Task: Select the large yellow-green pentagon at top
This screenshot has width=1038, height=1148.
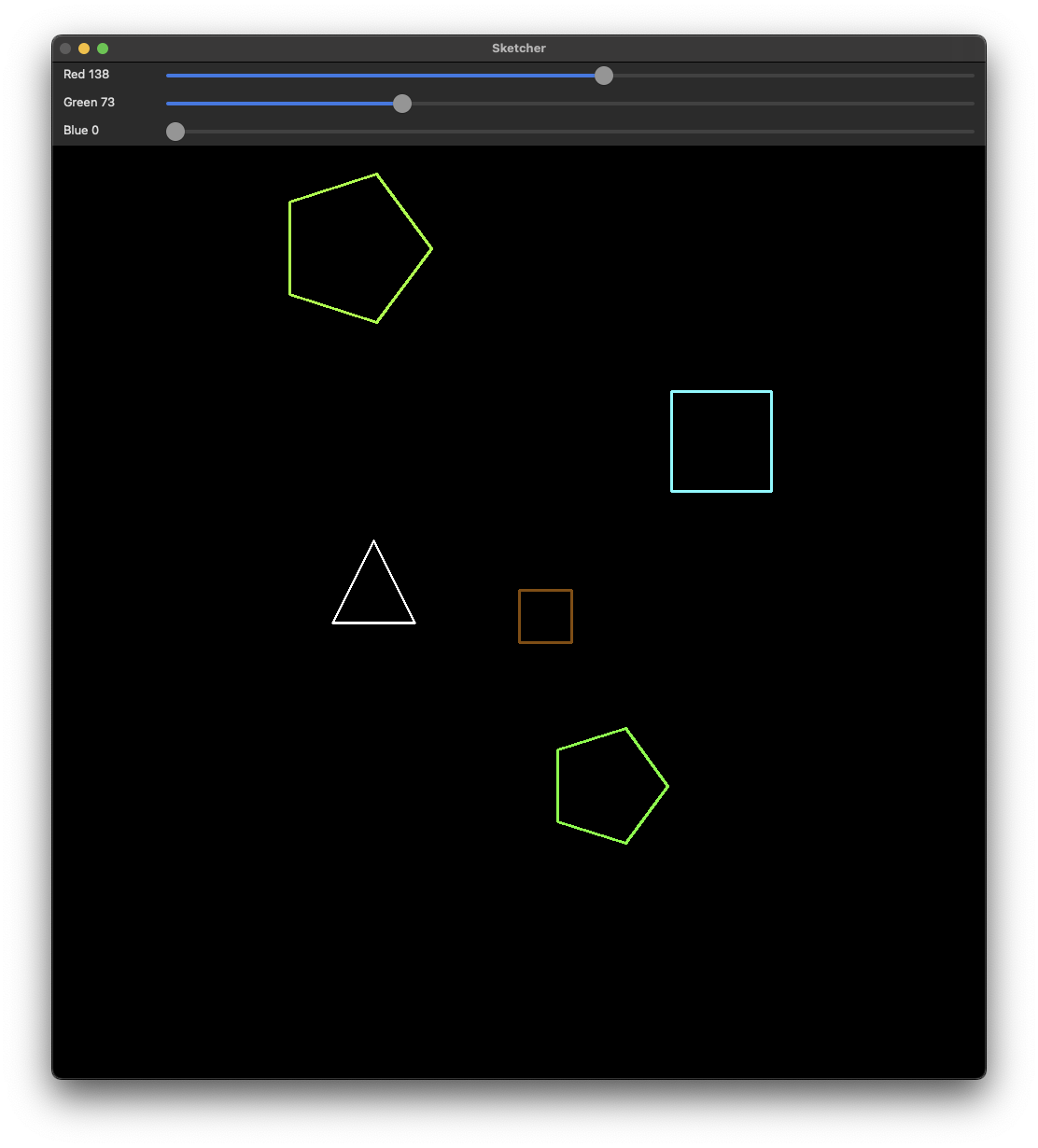Action: pyautogui.click(x=290, y=248)
